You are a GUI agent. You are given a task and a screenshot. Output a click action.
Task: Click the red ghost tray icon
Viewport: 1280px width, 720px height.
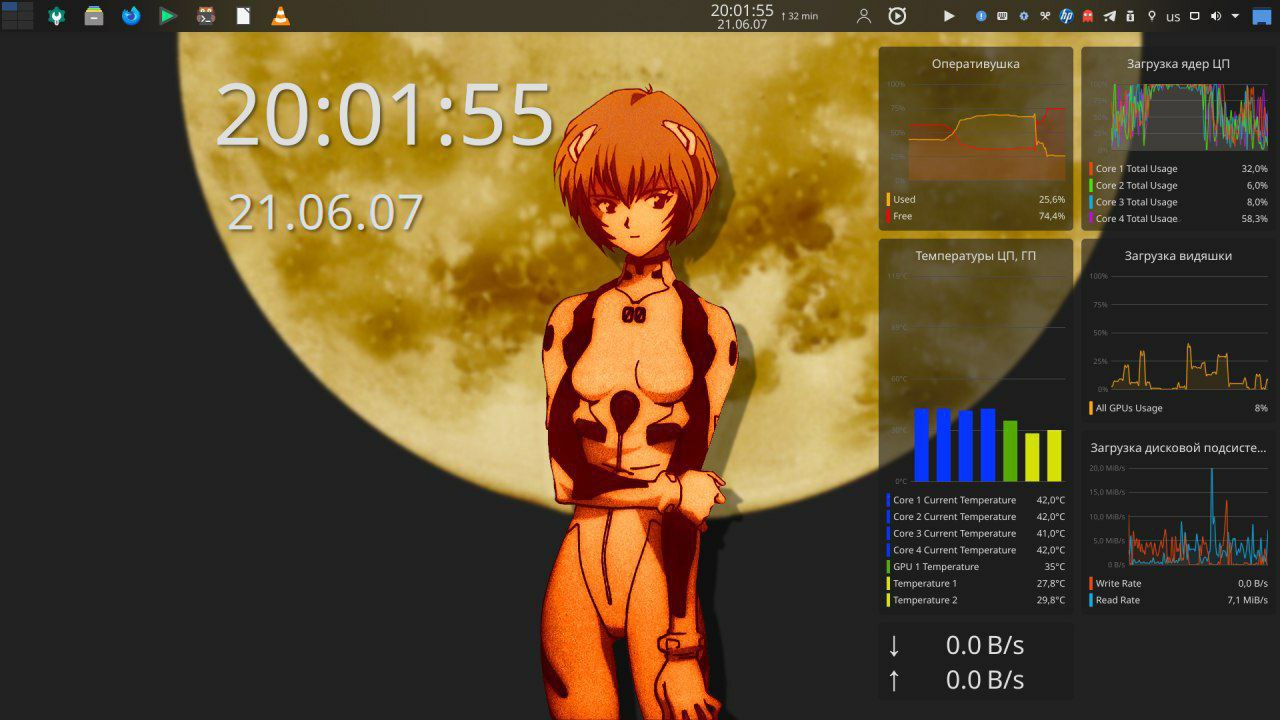[1088, 16]
